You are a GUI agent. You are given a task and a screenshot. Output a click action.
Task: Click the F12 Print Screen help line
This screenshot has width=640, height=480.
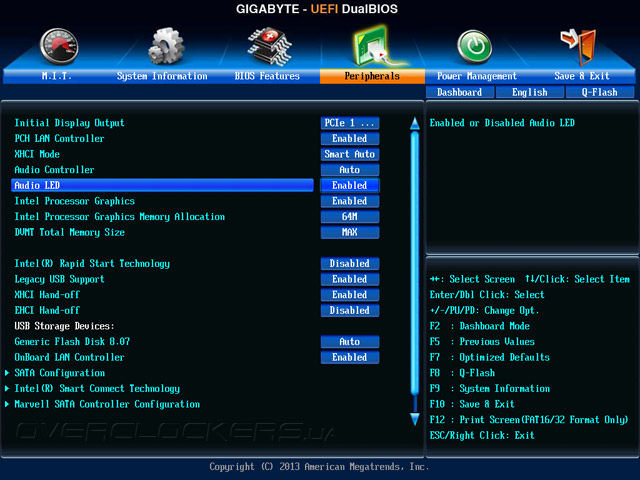click(529, 420)
